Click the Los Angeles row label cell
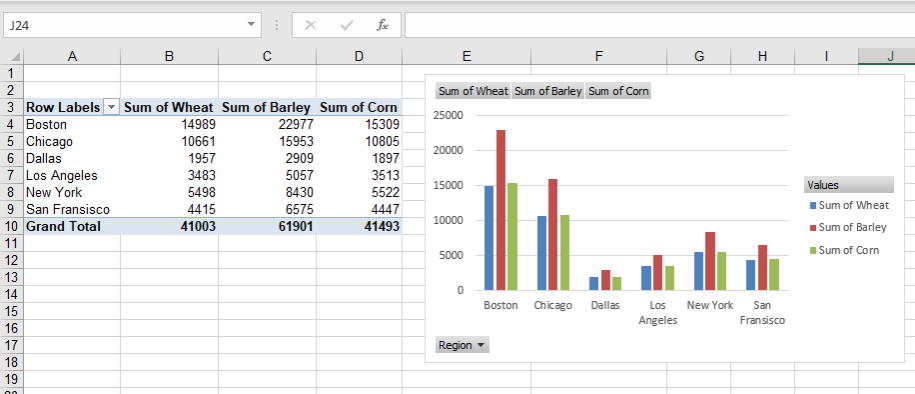 (72, 175)
